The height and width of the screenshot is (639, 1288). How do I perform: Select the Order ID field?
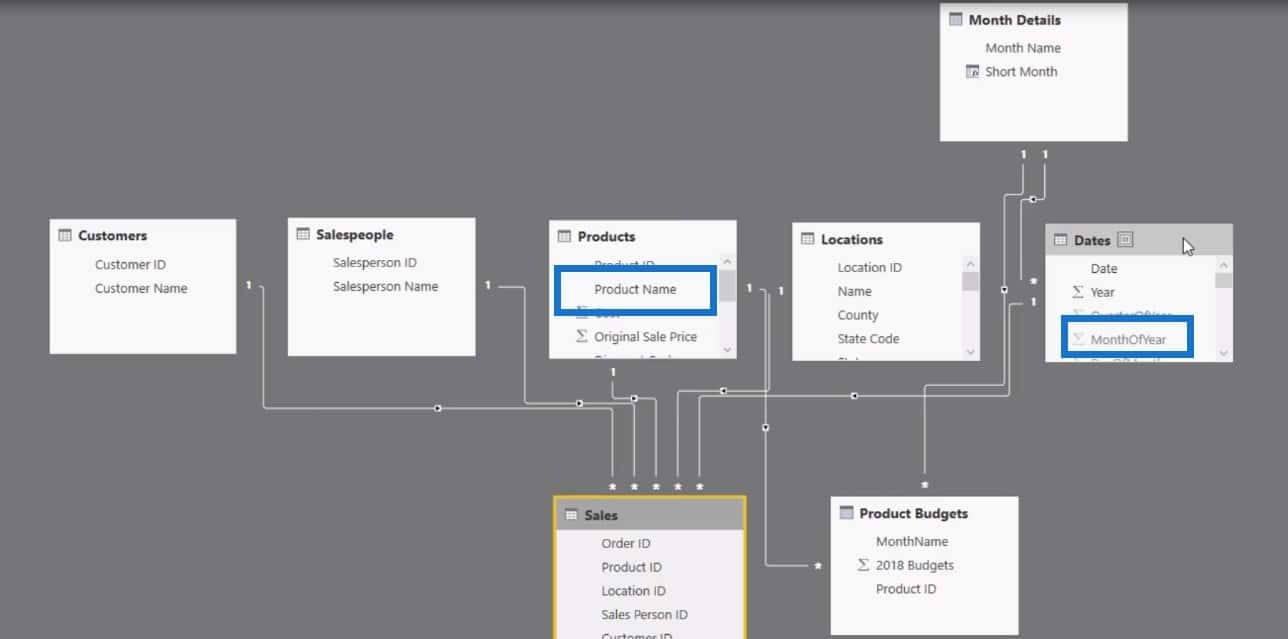coord(626,544)
